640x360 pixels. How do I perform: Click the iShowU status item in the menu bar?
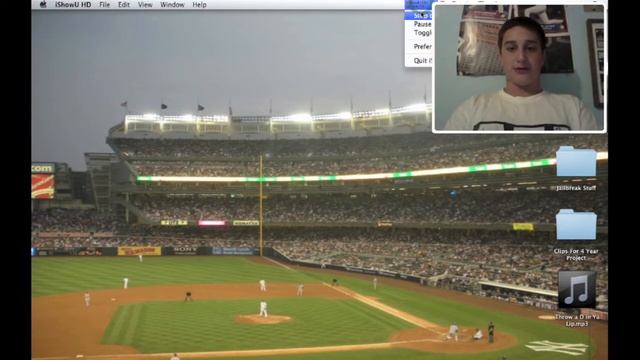tap(418, 4)
